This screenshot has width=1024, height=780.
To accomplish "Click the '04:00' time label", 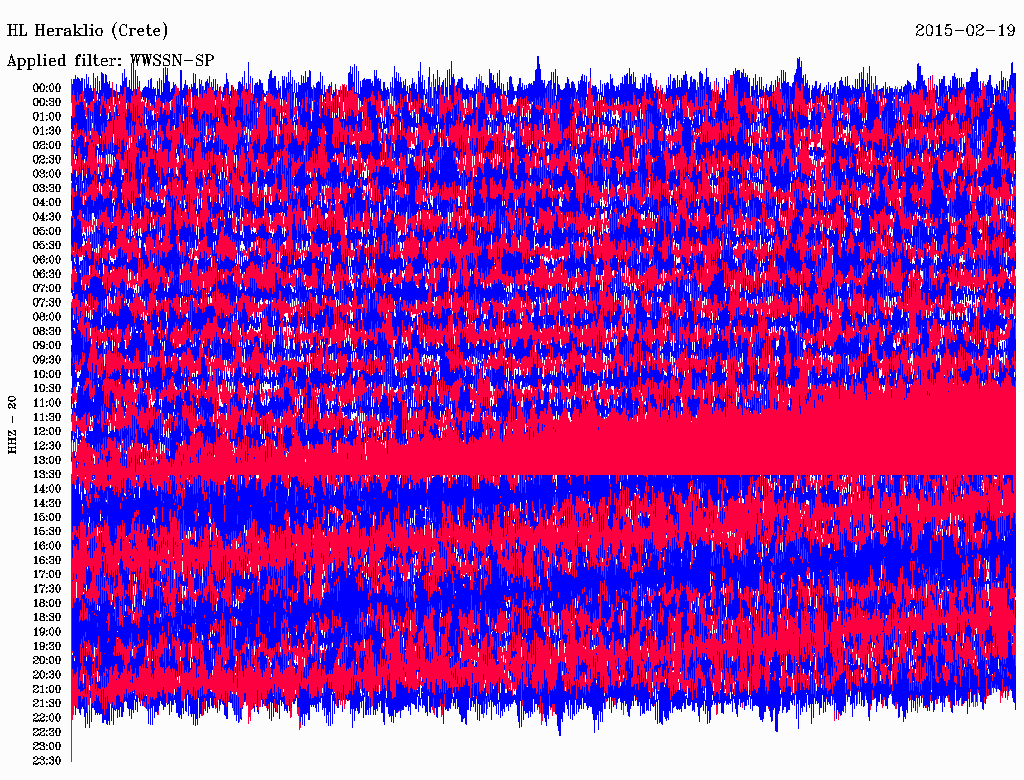I will point(46,203).
